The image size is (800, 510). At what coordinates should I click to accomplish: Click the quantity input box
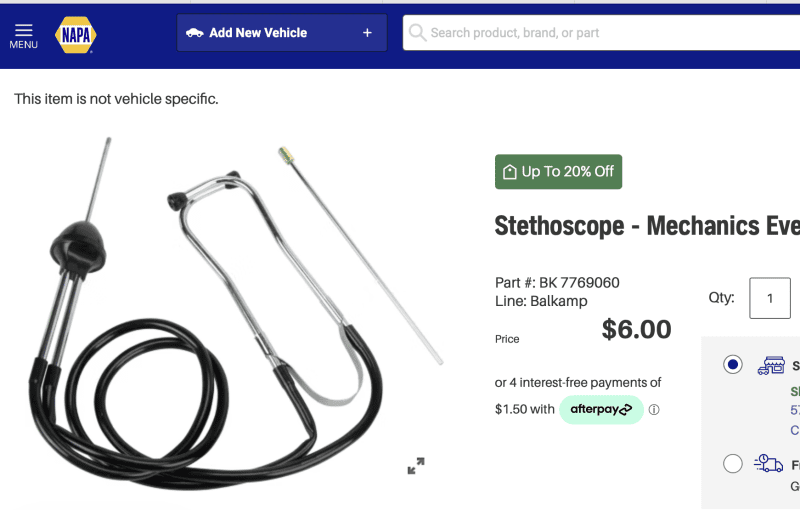tap(770, 298)
